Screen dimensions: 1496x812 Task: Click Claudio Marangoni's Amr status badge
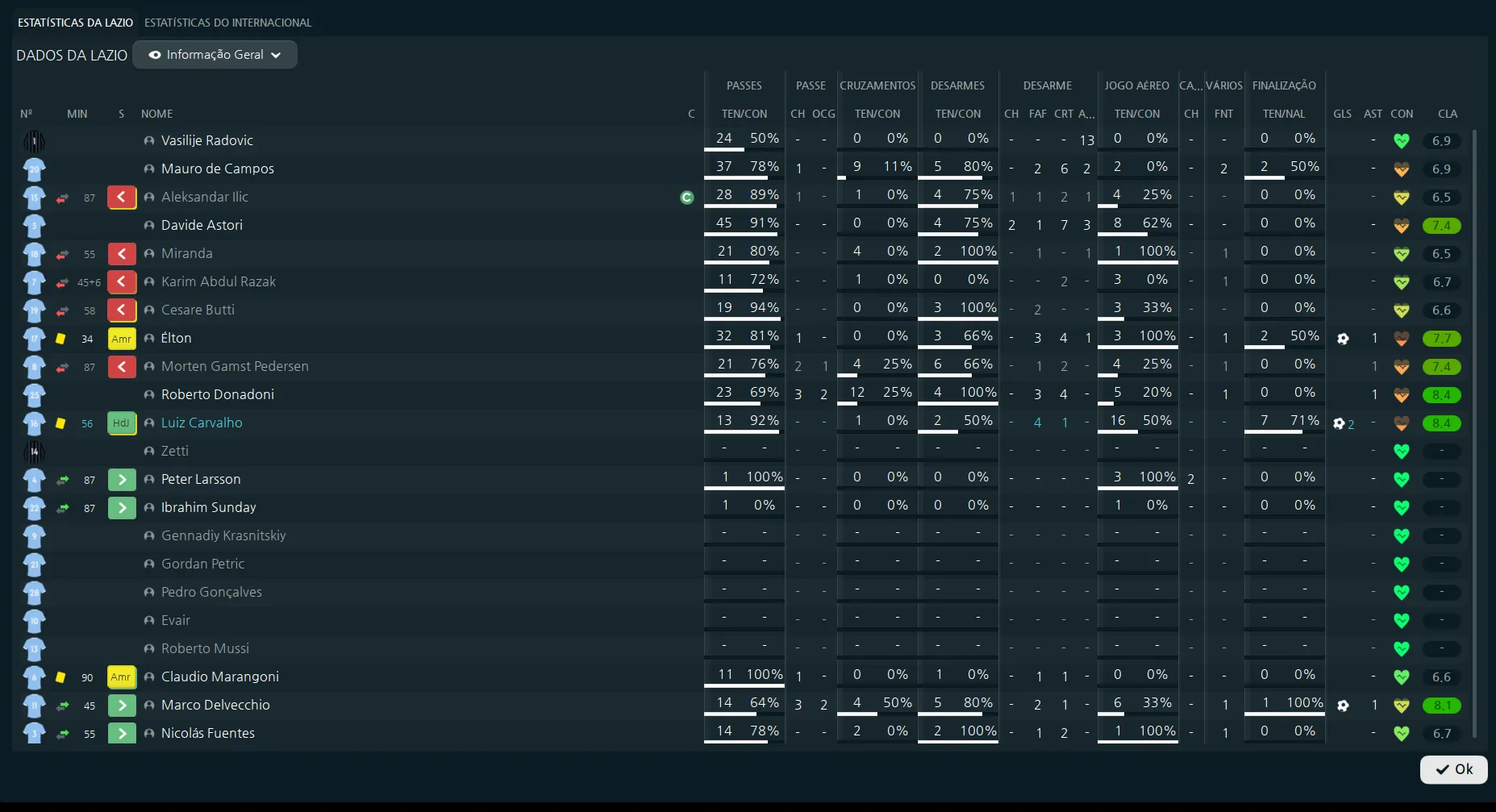[x=122, y=677]
